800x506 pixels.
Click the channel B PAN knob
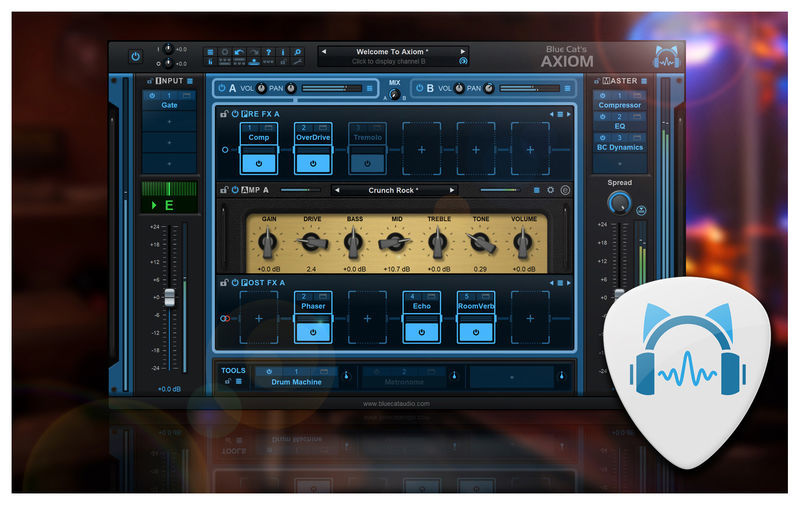click(489, 88)
